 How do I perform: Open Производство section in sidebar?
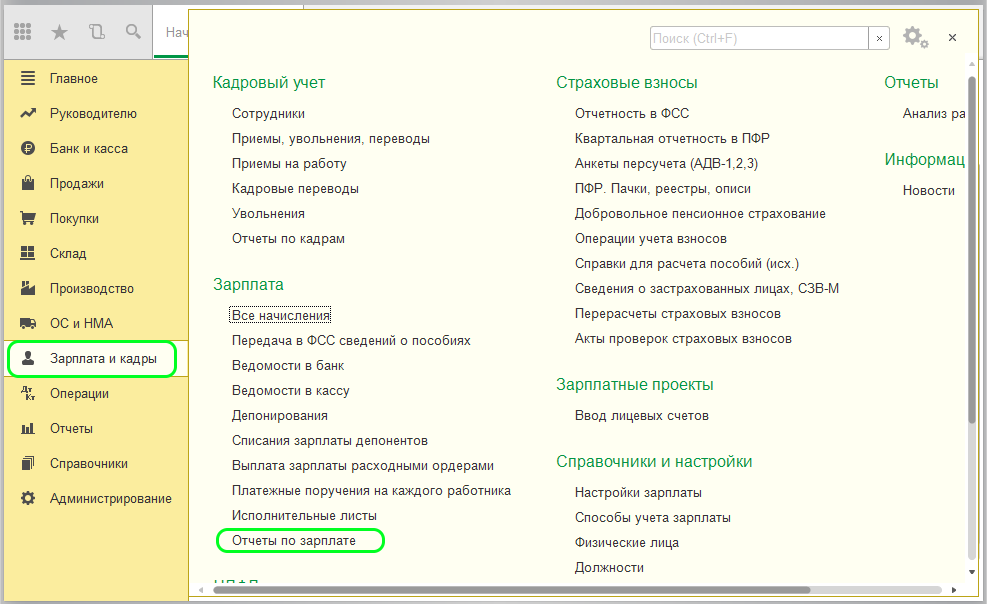click(x=91, y=289)
